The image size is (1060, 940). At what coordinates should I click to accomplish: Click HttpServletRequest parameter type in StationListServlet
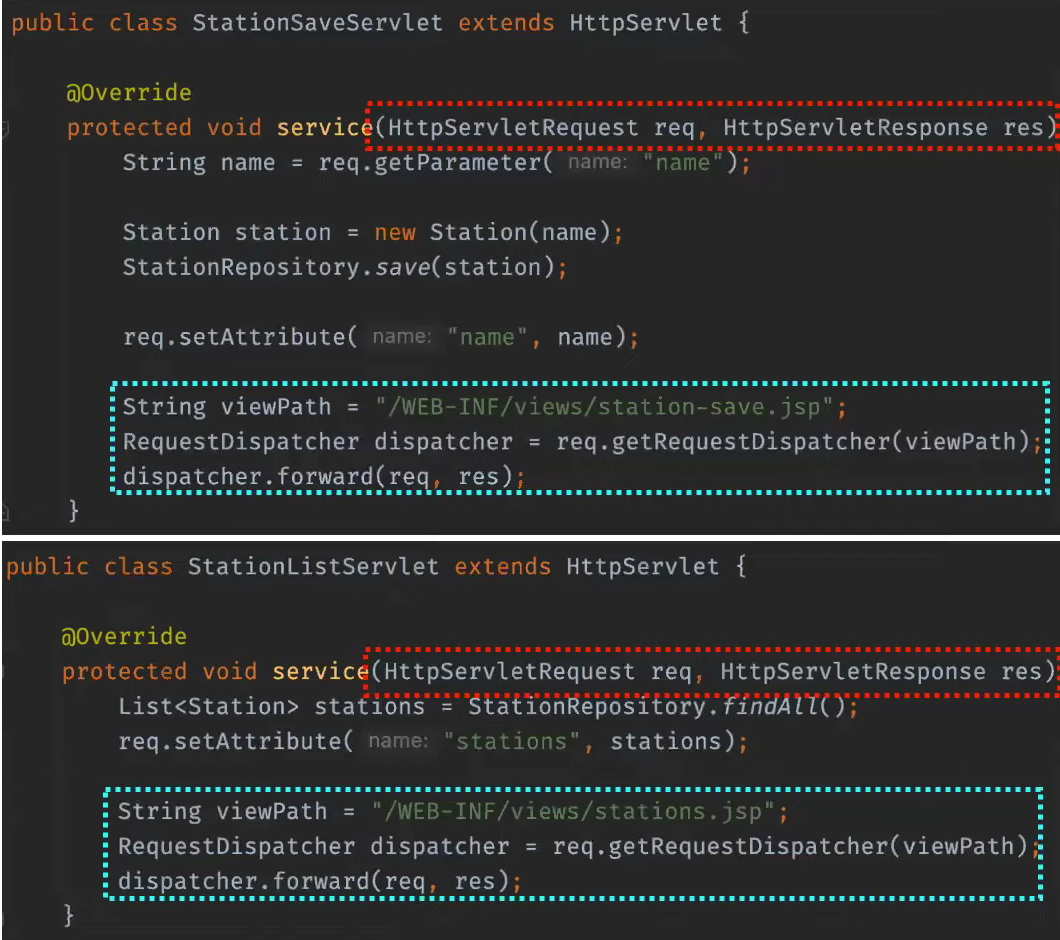[x=509, y=671]
